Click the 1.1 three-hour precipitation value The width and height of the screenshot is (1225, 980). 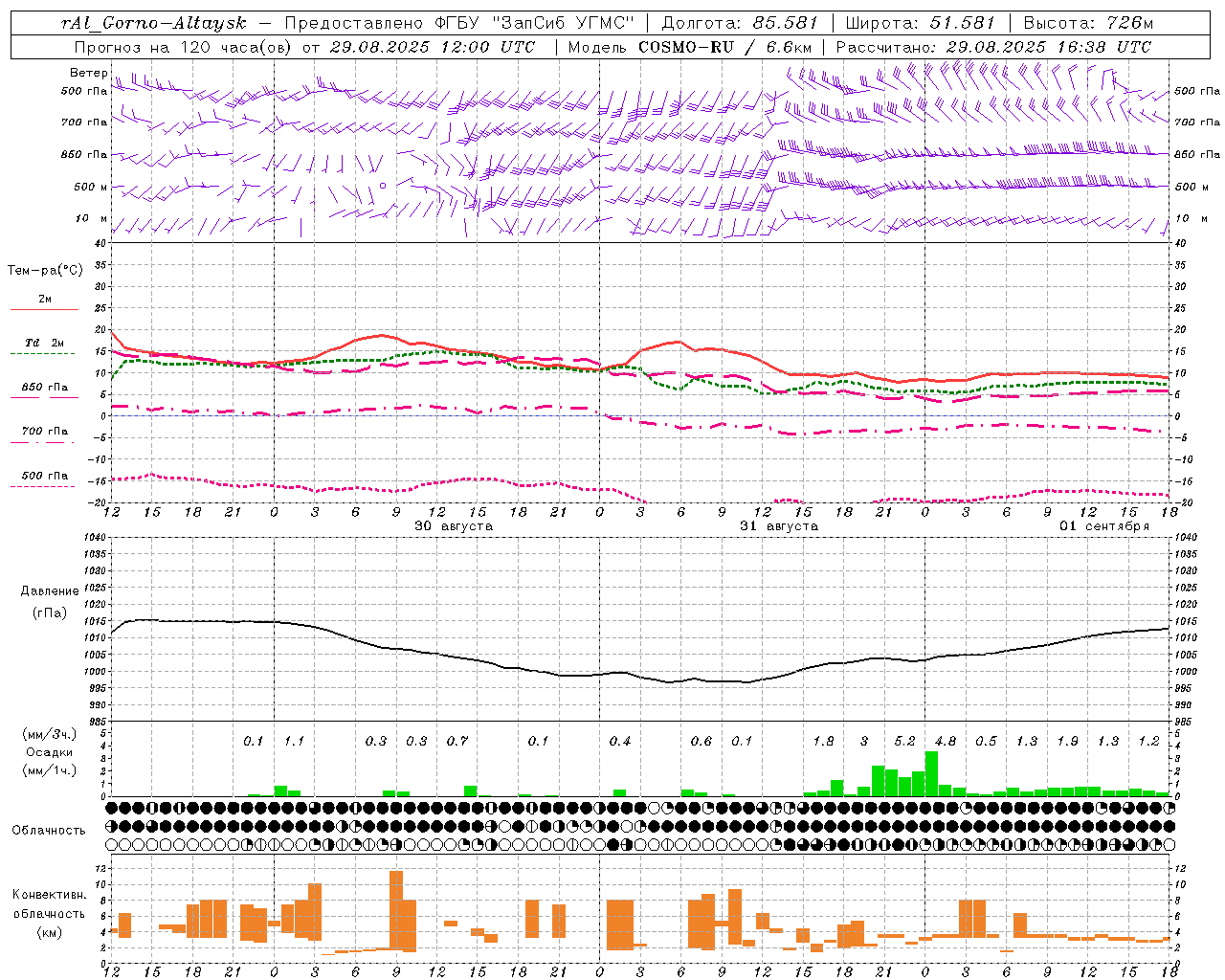click(x=294, y=742)
